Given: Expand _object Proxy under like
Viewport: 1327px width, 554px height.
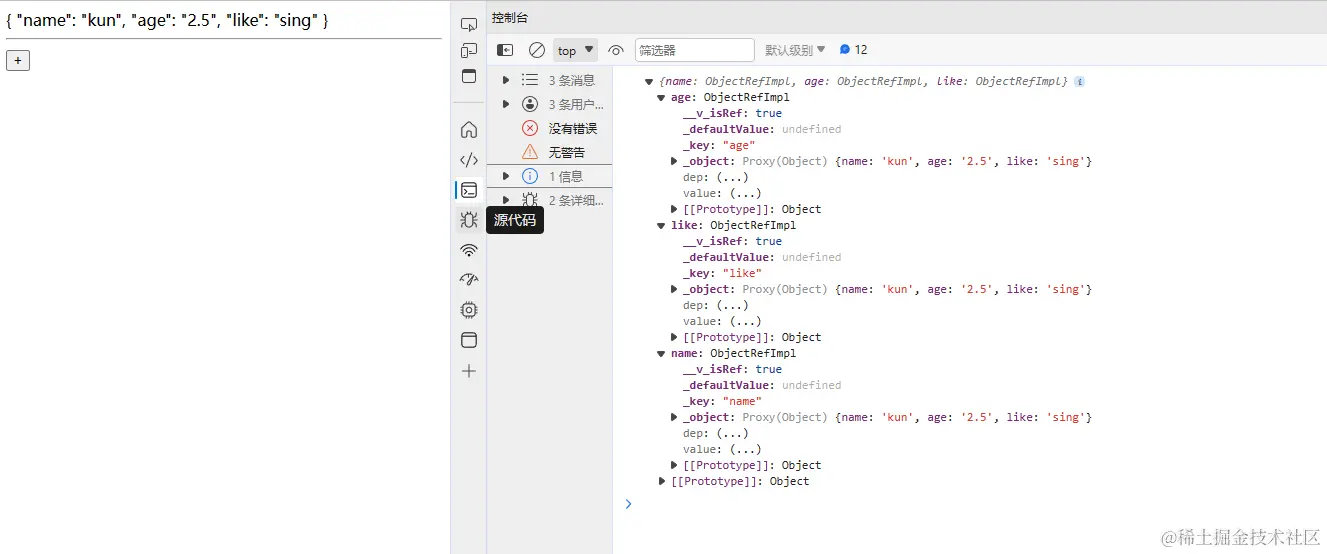Looking at the screenshot, I should tap(674, 289).
